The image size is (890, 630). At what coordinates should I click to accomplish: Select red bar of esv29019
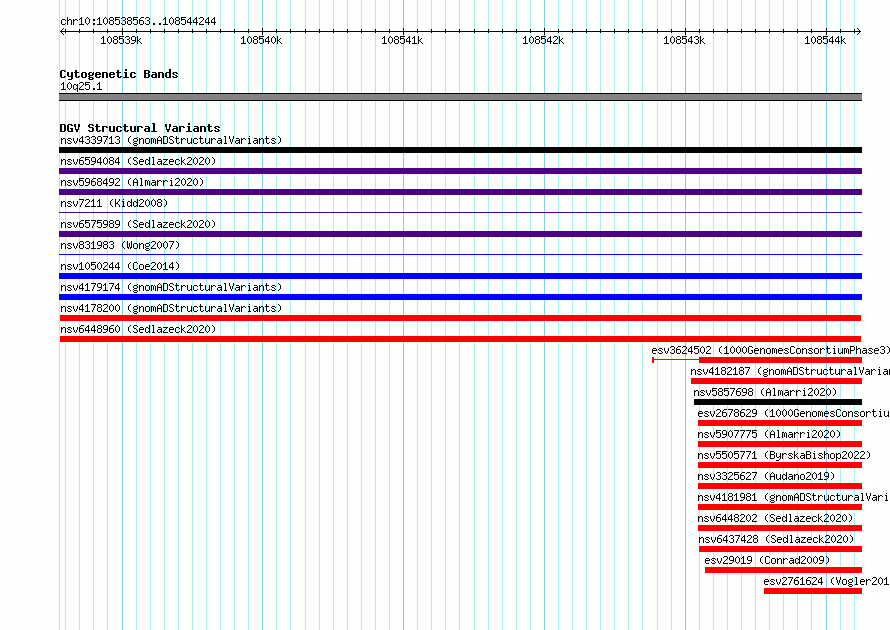tap(783, 570)
